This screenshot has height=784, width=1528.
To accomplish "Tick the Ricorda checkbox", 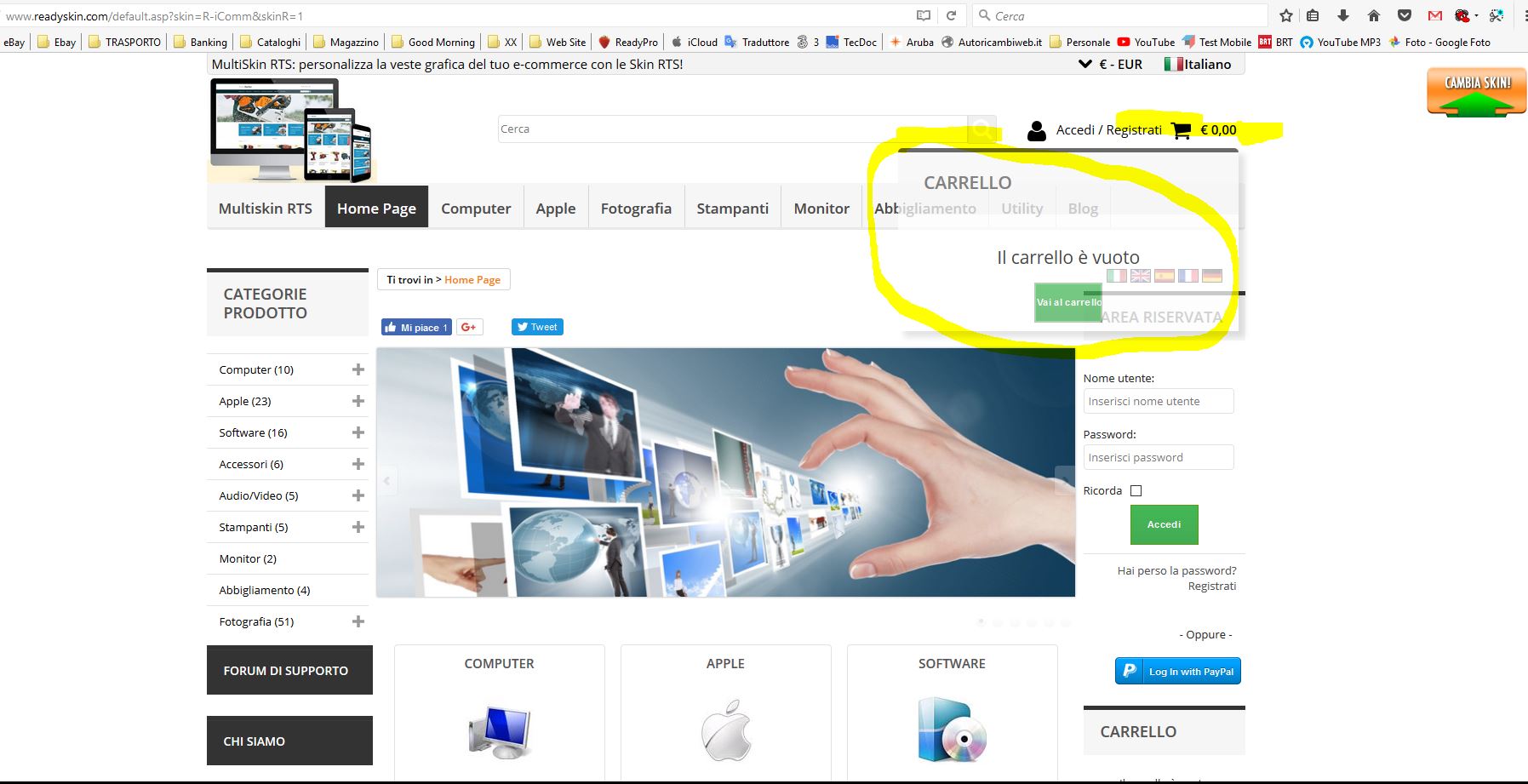I will click(1136, 491).
